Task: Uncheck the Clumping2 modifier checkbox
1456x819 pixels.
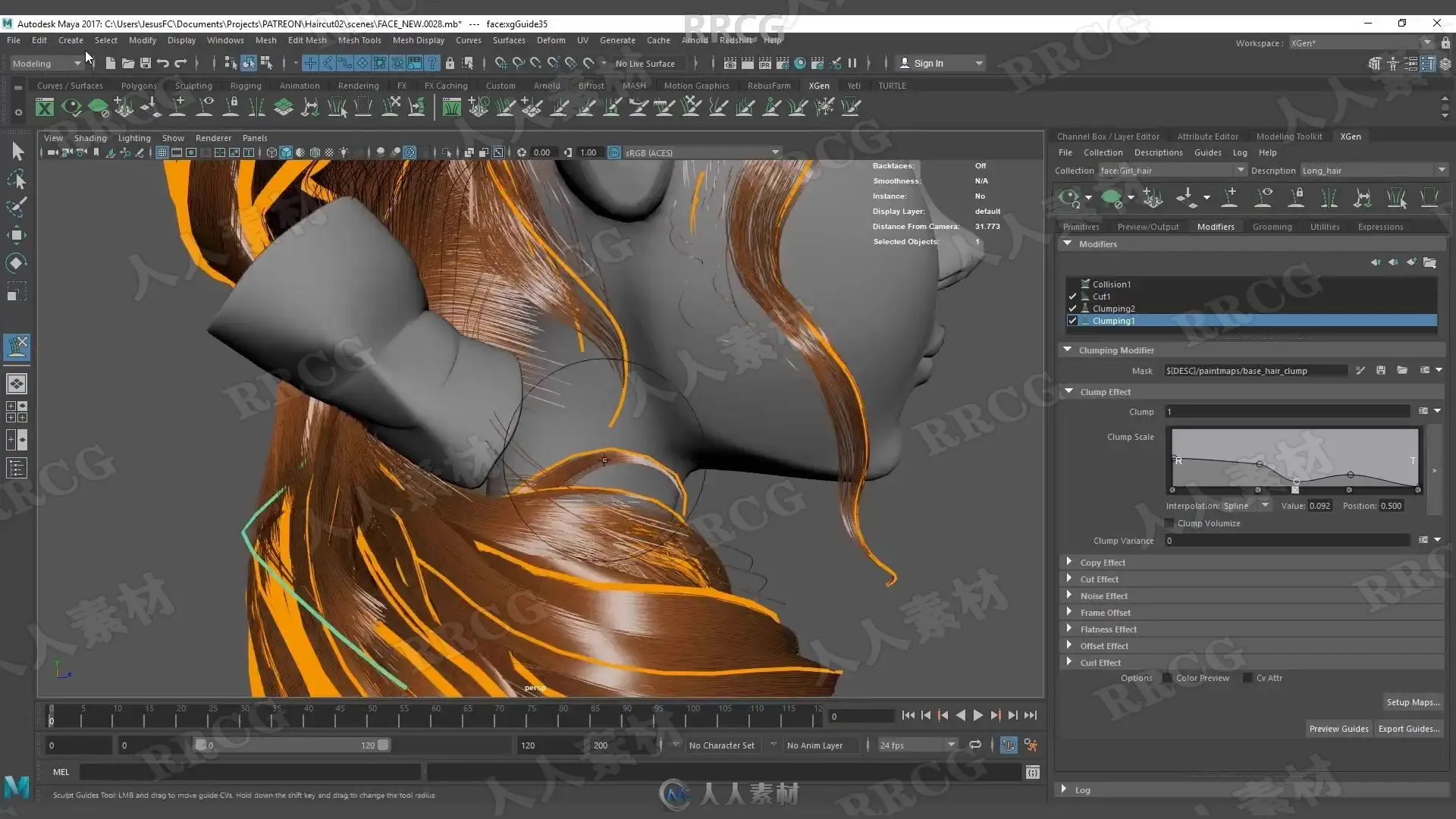Action: (1072, 309)
